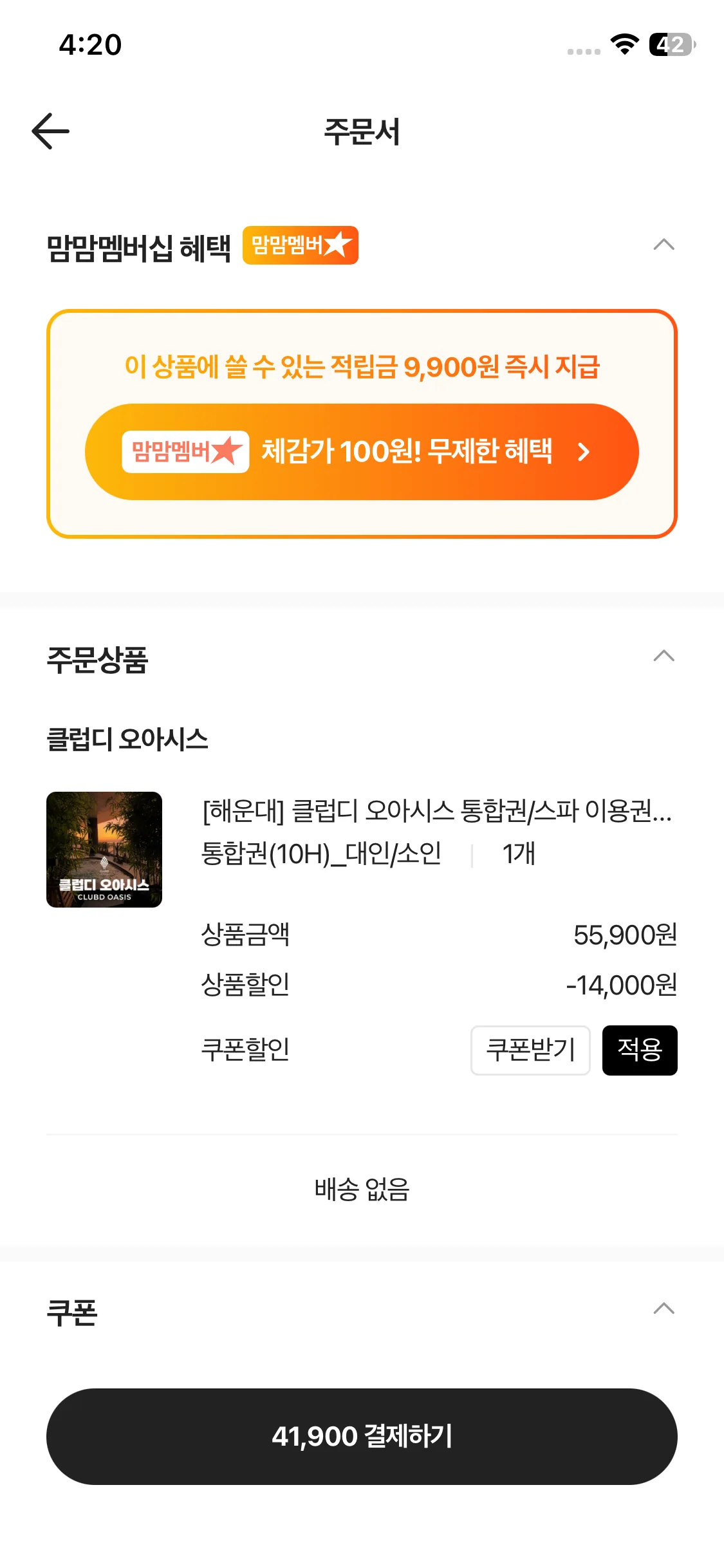This screenshot has height=1568, width=724.
Task: Collapse the 주문상품 section
Action: 664,657
